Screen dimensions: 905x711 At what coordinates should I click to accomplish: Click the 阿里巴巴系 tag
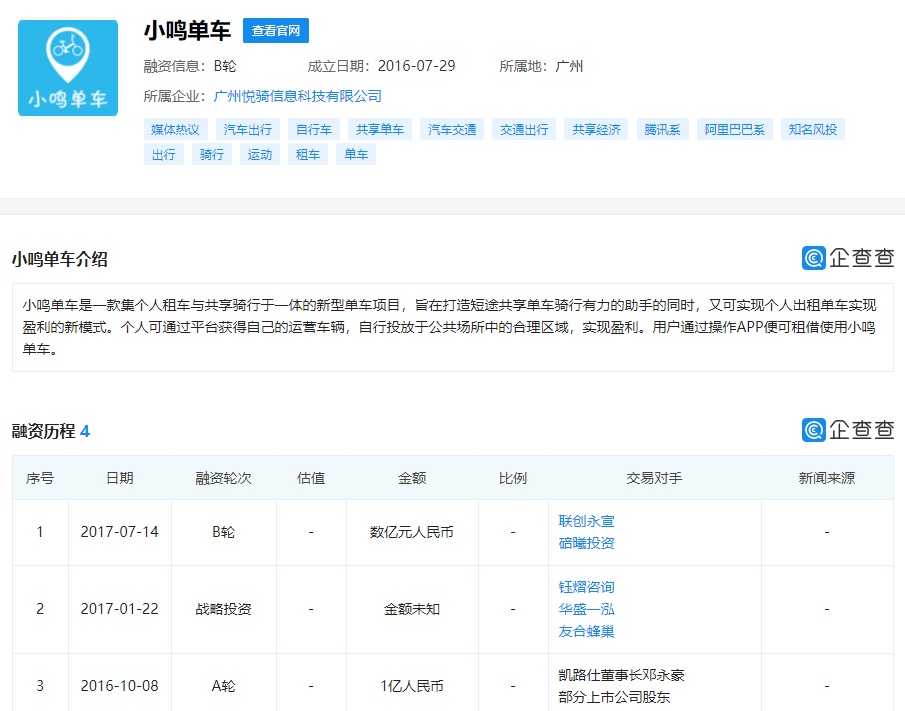[734, 129]
